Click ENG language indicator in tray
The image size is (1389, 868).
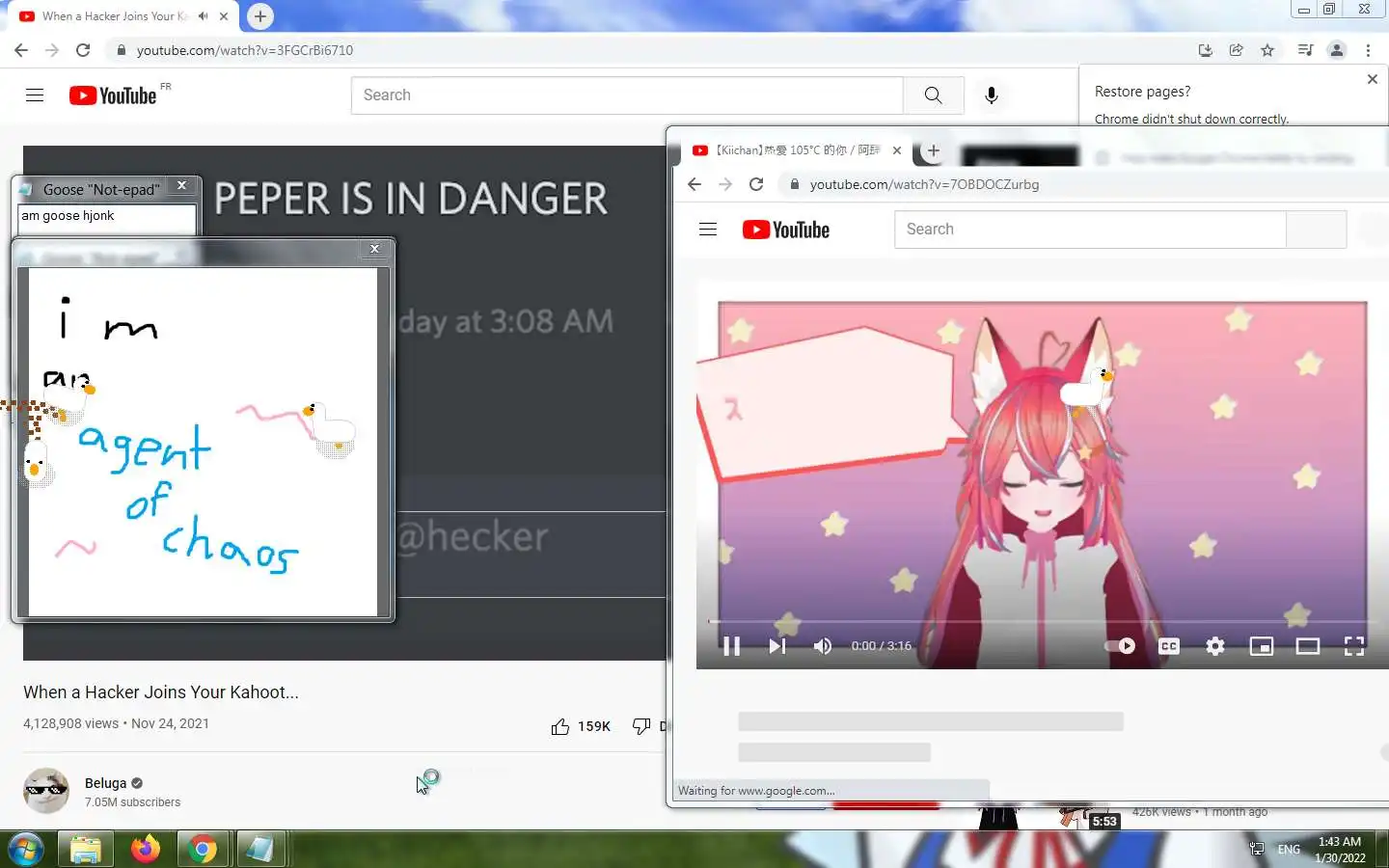point(1289,850)
